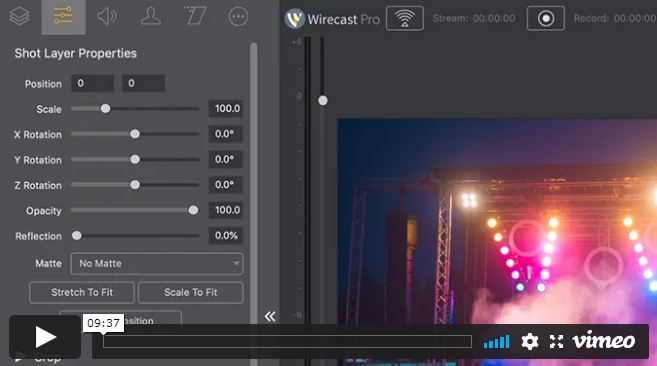Click the Vimeo logo link
657x366 pixels.
[x=604, y=340]
